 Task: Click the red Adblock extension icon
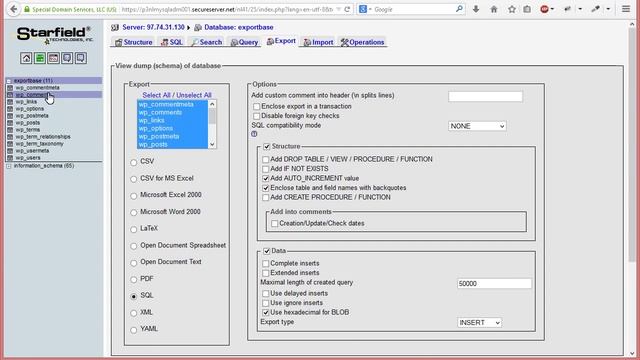tap(544, 9)
